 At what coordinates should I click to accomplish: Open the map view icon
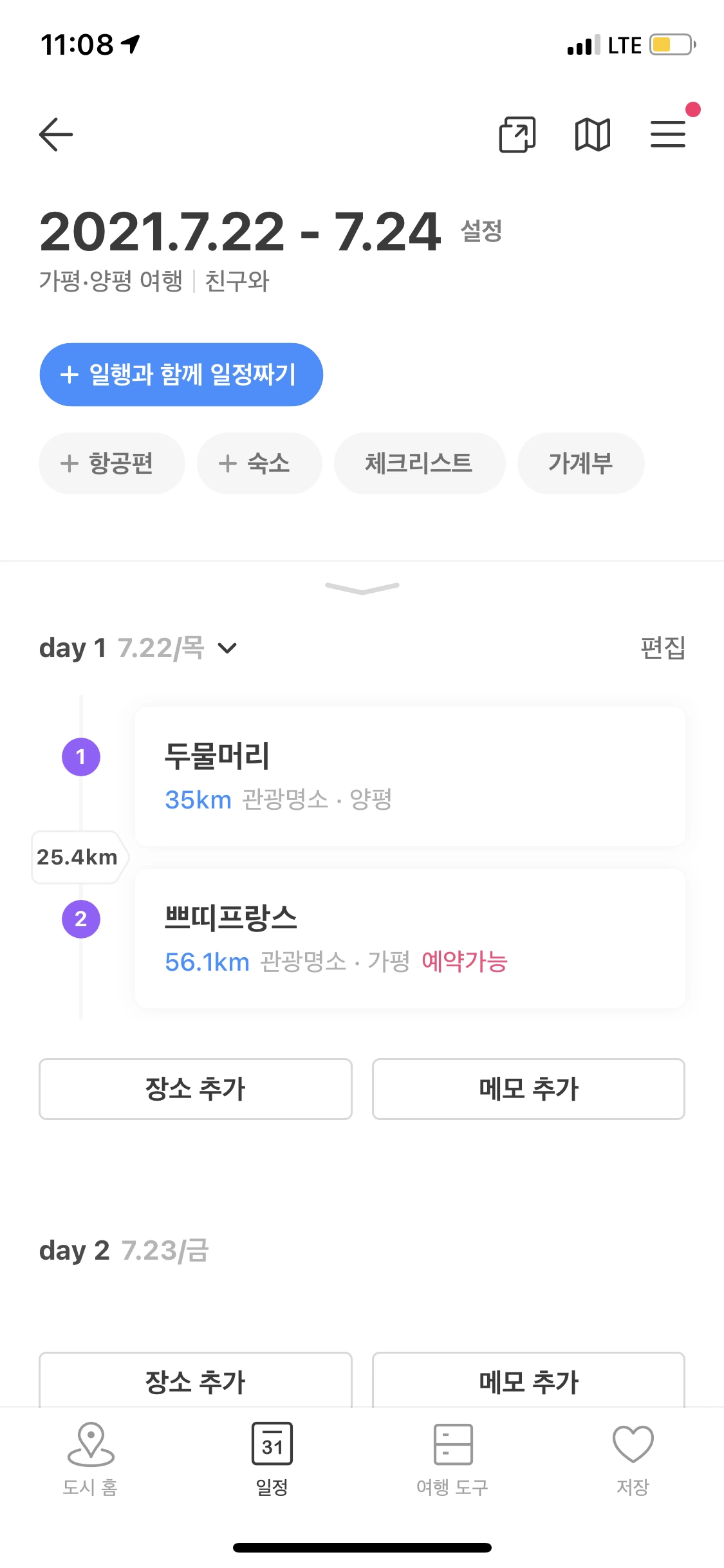(593, 135)
